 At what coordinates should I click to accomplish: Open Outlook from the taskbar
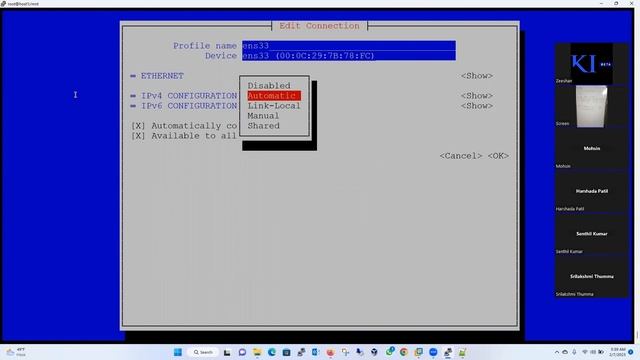(x=316, y=352)
